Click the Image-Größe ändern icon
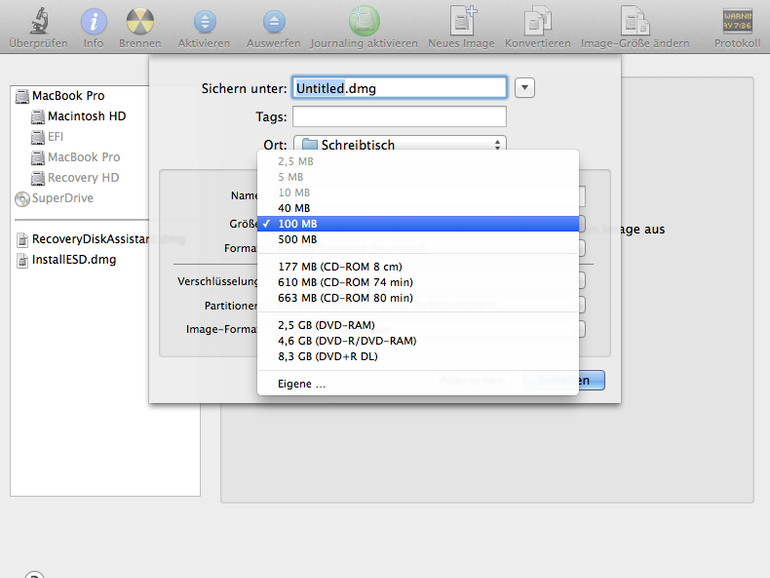This screenshot has height=578, width=770. (x=634, y=21)
